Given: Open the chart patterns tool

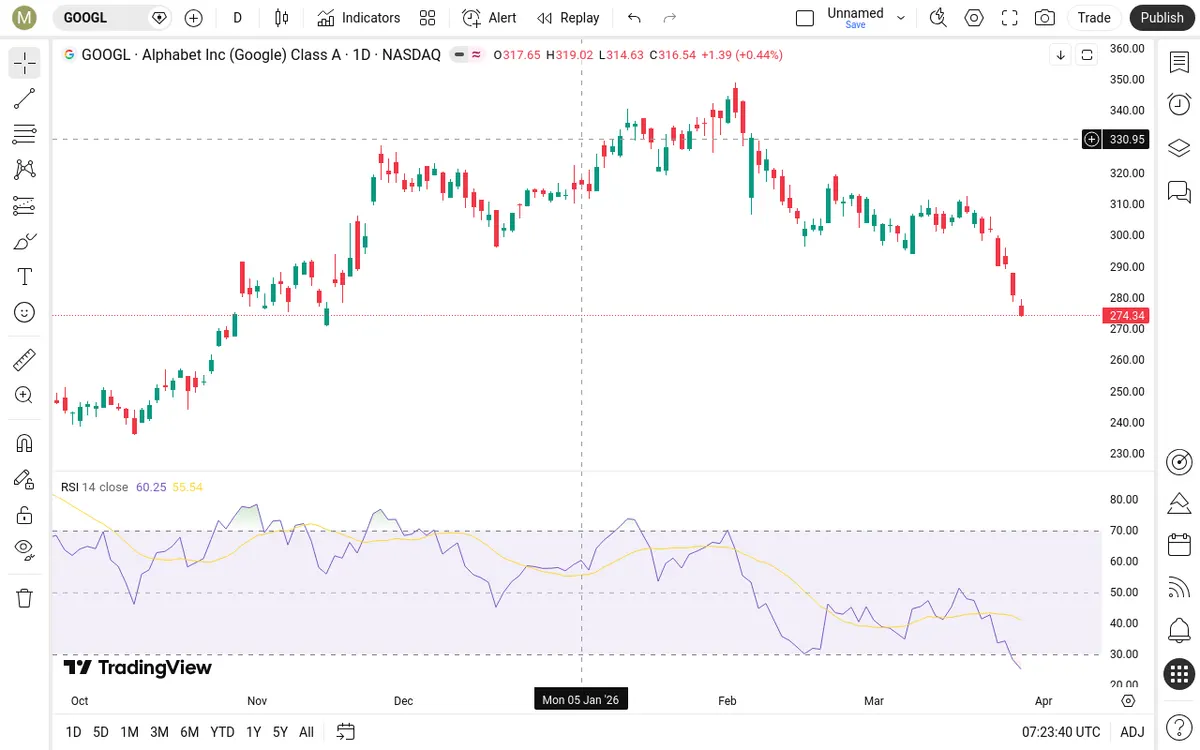Looking at the screenshot, I should click(25, 170).
